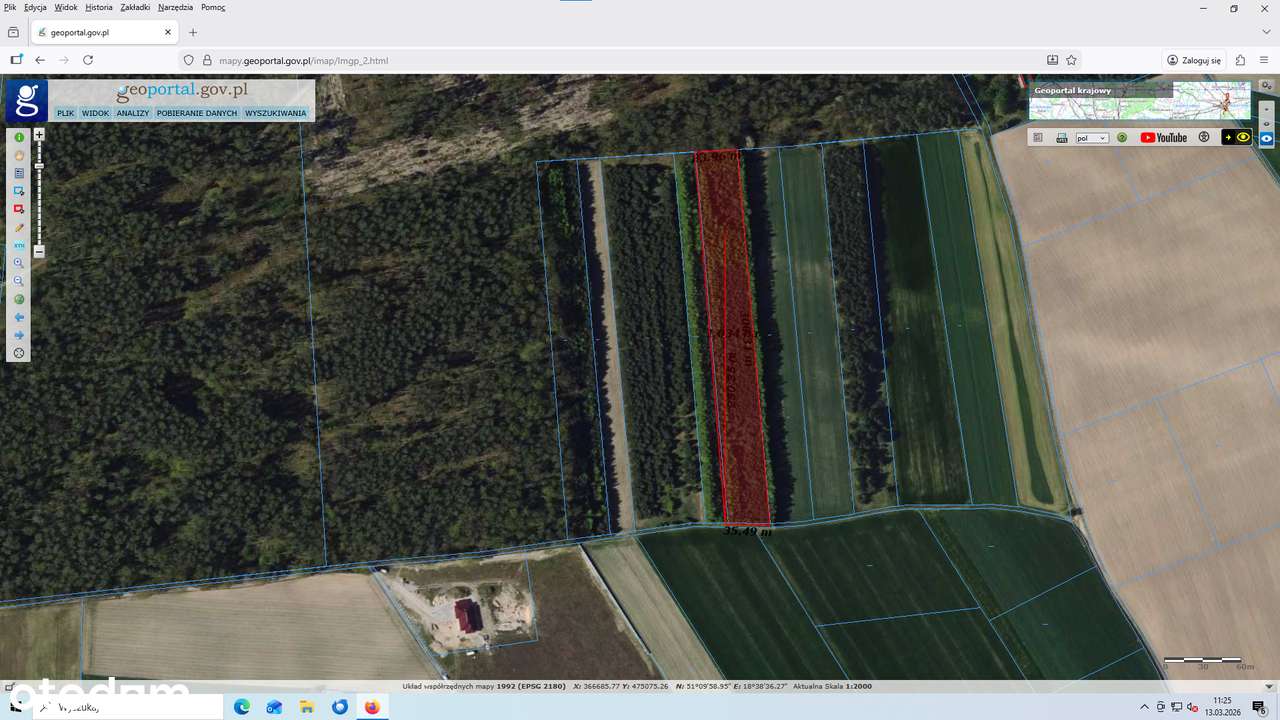Click the plus button on zoom slider
Screen dimensions: 1280x720
click(x=39, y=134)
